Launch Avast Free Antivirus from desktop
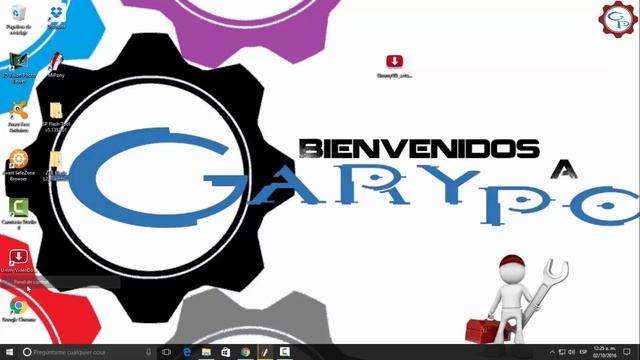640x360 pixels. click(18, 117)
